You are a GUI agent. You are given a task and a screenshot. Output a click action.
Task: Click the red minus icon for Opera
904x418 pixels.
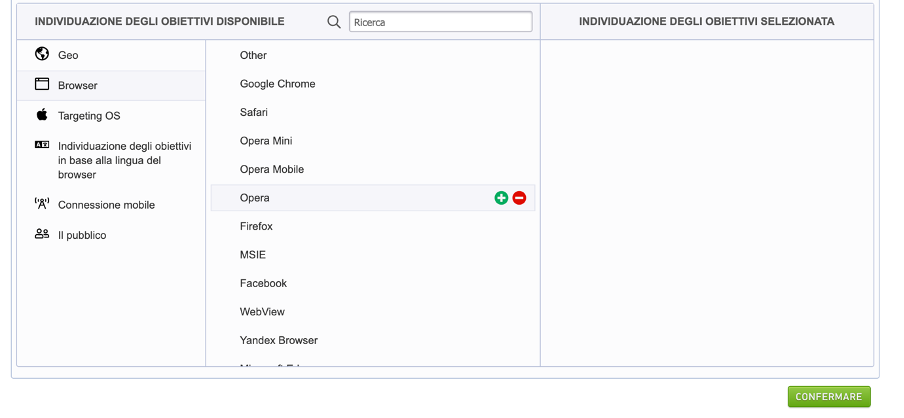519,198
